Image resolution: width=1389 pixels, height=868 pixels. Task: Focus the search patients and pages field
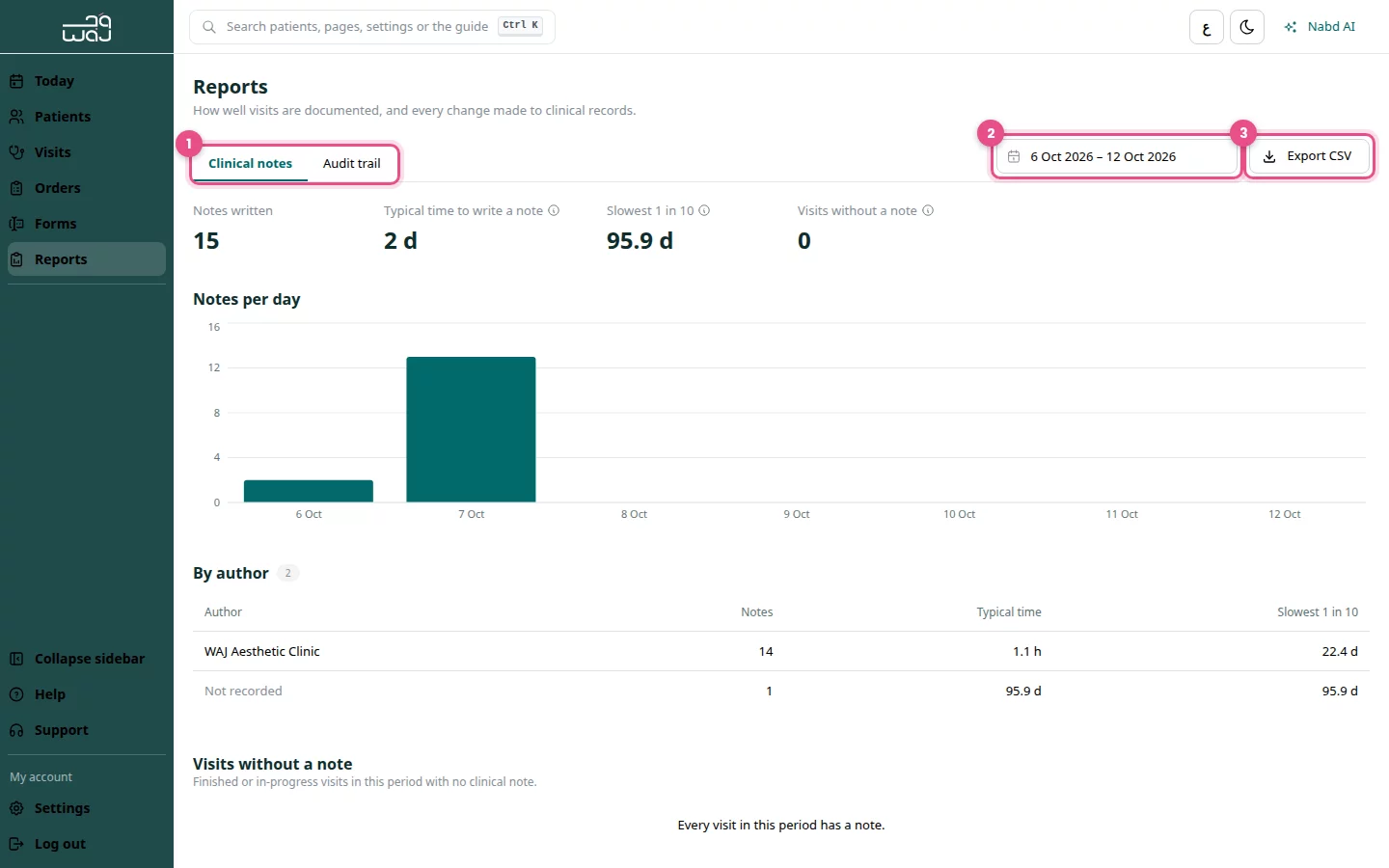372,27
